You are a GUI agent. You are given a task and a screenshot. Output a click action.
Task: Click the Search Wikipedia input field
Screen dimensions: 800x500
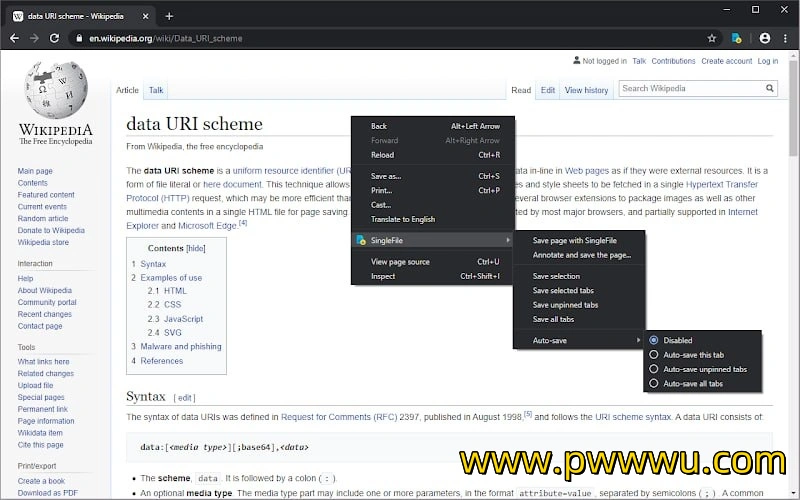691,88
